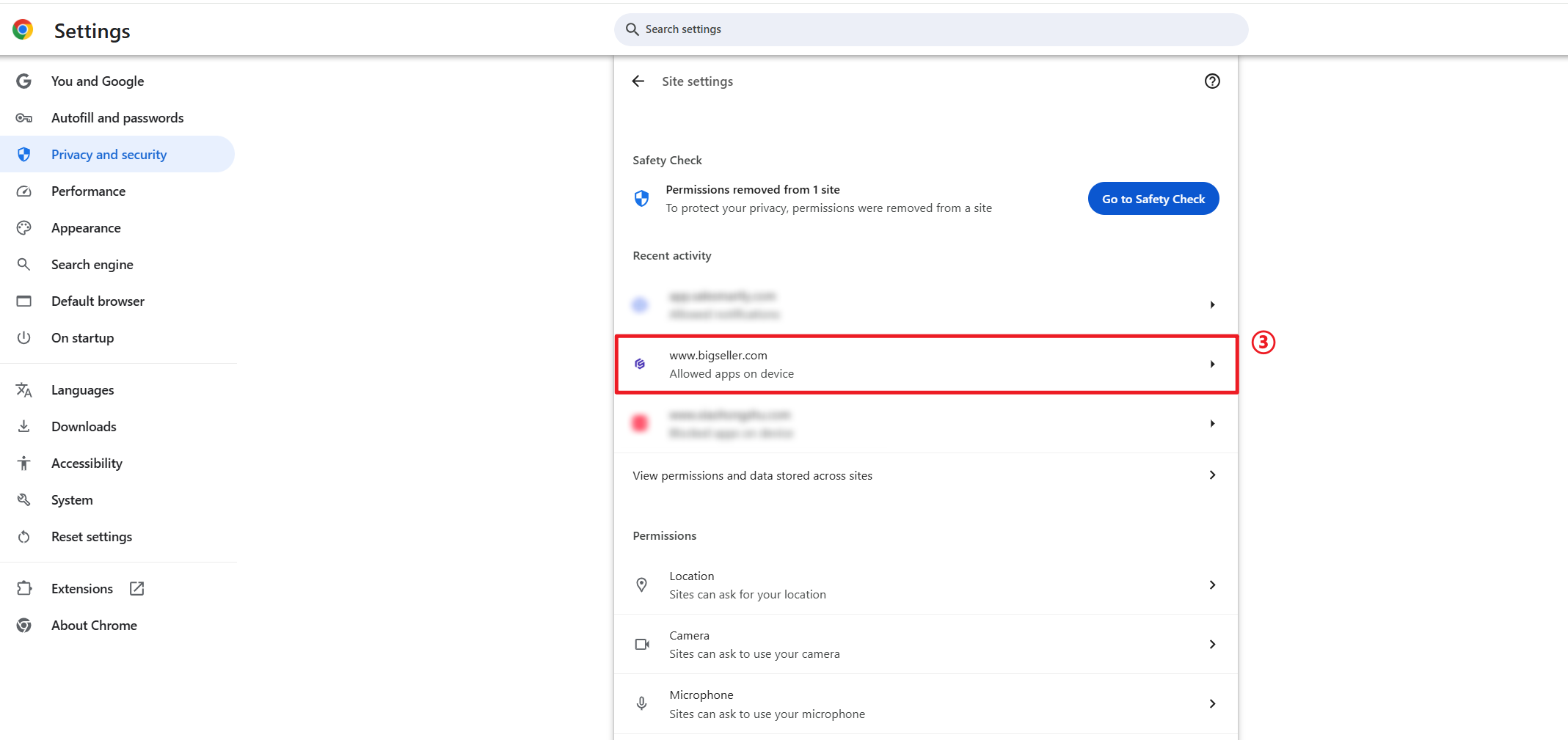1568x740 pixels.
Task: Click the Safety Check shield icon
Action: pos(641,199)
